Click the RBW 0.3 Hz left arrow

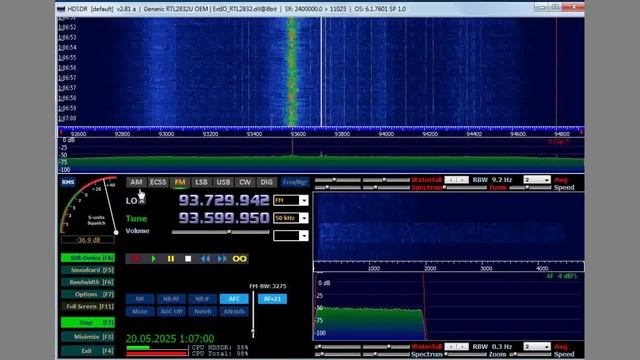(x=451, y=347)
